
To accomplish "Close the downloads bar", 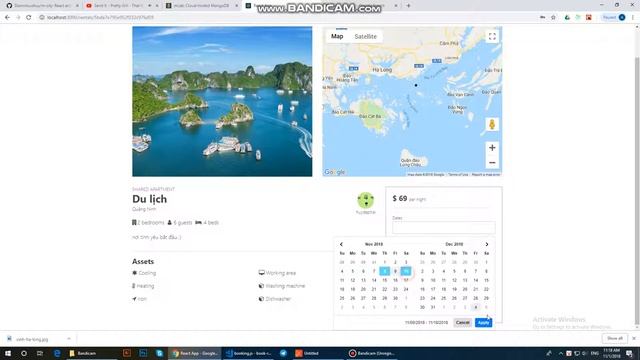I will tap(634, 338).
